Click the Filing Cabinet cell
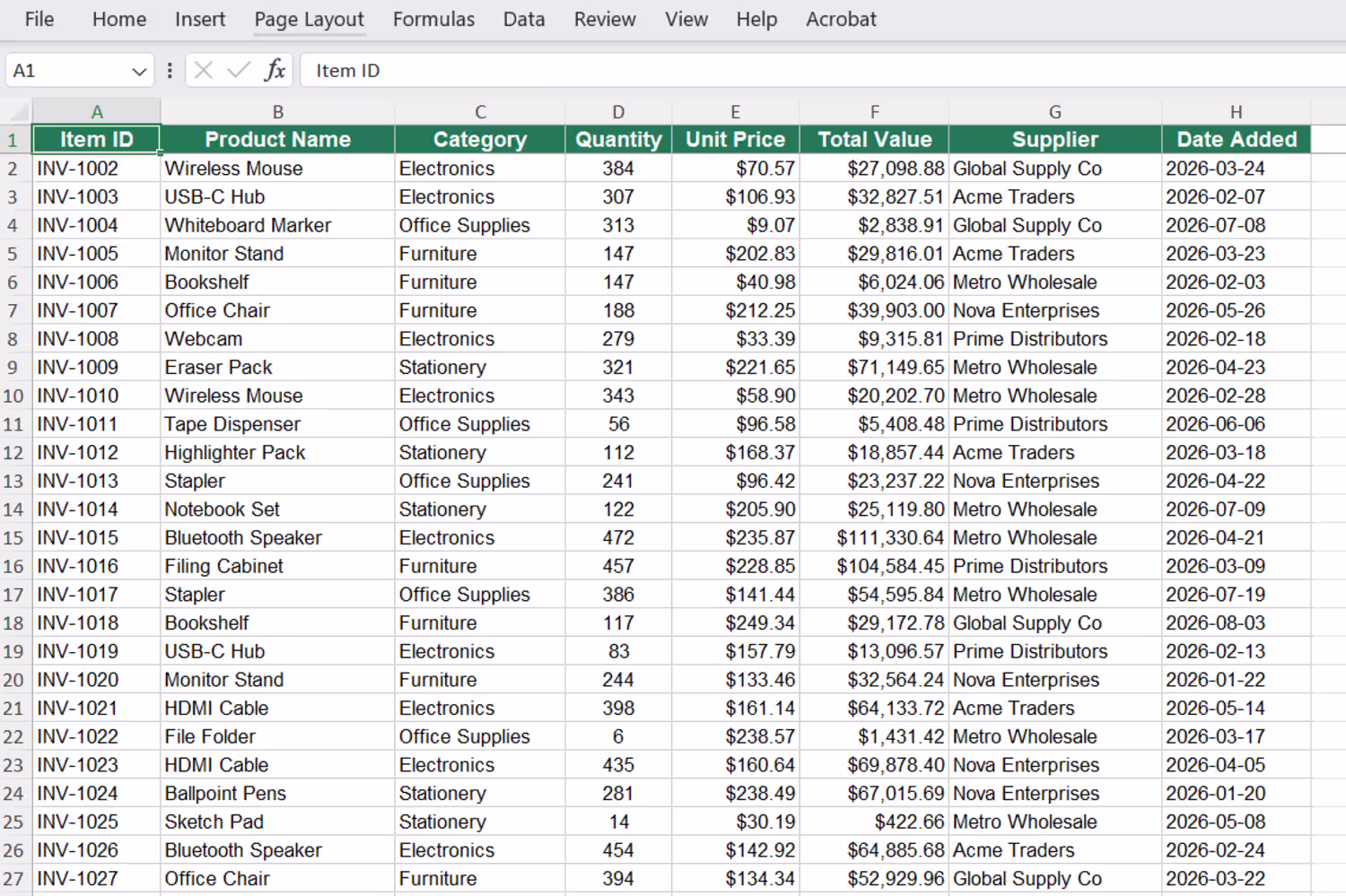The width and height of the screenshot is (1346, 896). pyautogui.click(x=278, y=567)
